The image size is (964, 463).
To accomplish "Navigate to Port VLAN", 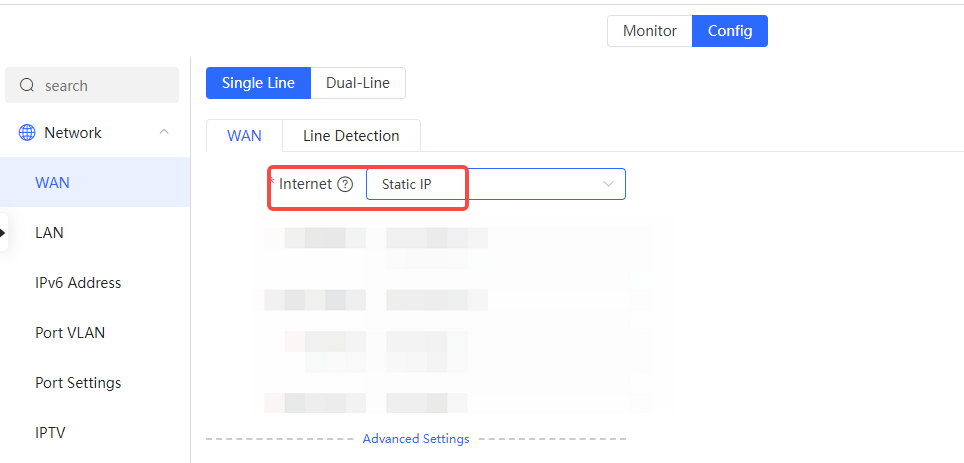I will coord(70,333).
